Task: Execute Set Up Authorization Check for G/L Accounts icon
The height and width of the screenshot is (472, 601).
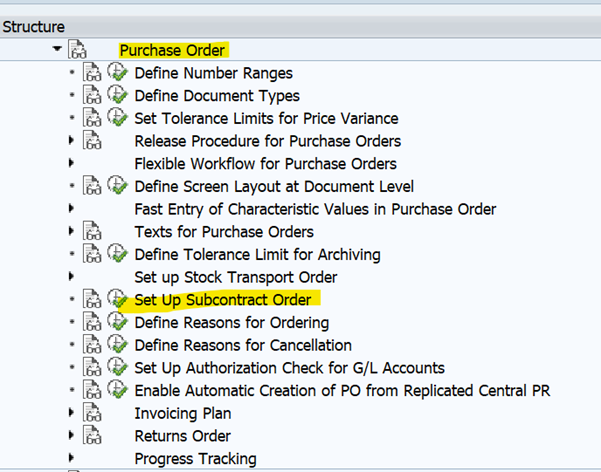Action: (x=117, y=368)
